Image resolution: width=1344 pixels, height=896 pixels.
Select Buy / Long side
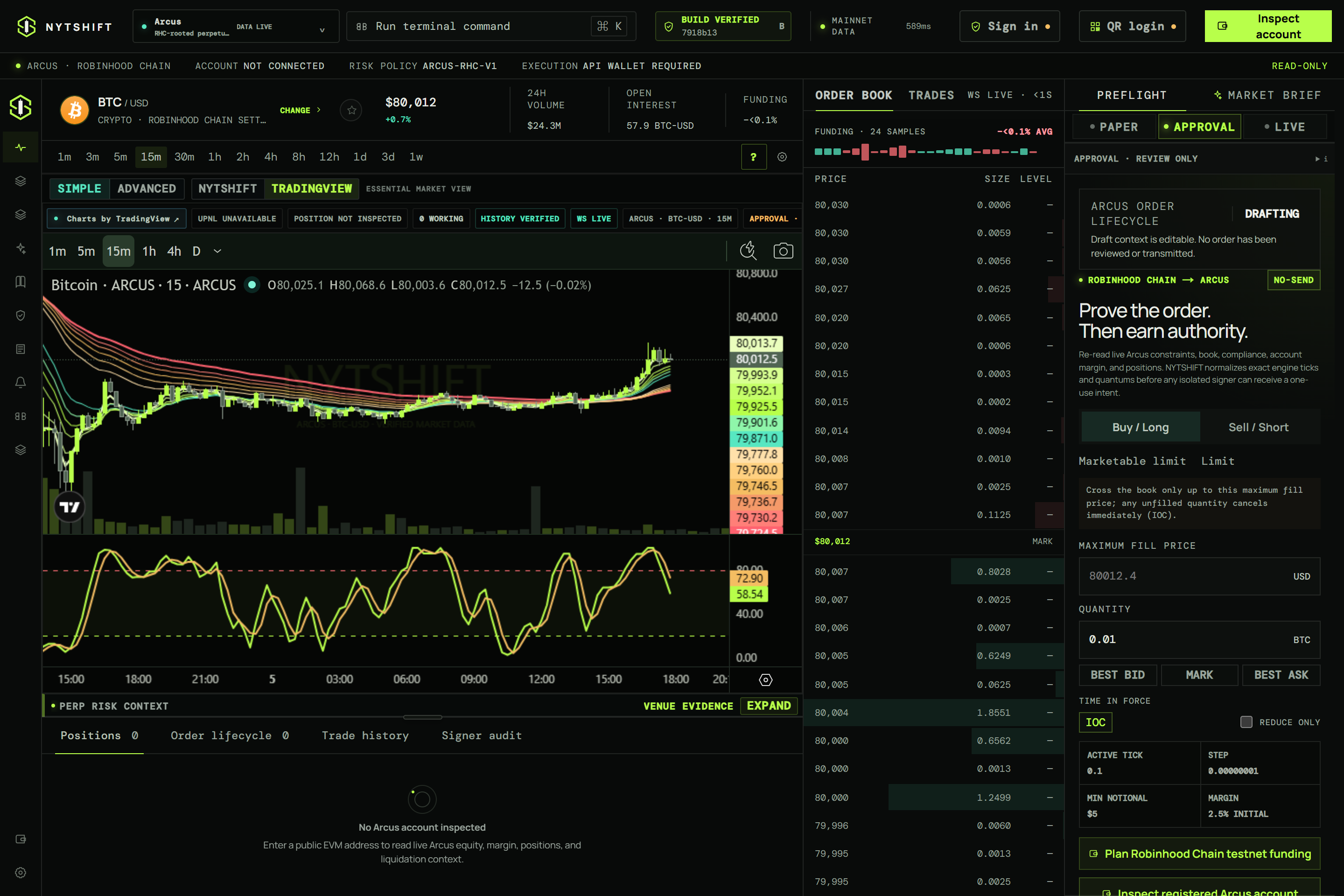(1141, 427)
